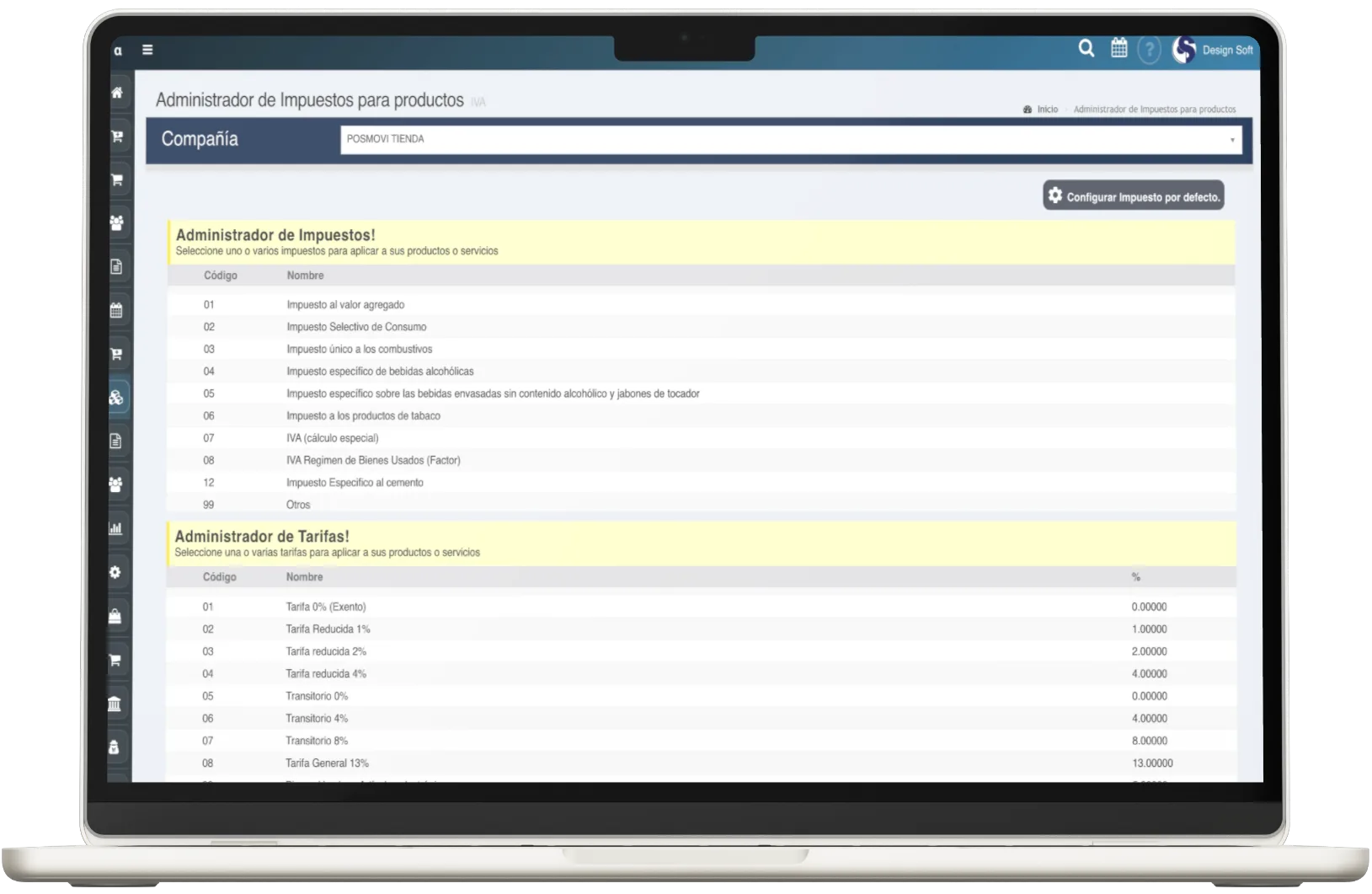Follow the Inicio breadcrumb link
Viewport: 1372px width, 894px height.
pyautogui.click(x=1047, y=110)
